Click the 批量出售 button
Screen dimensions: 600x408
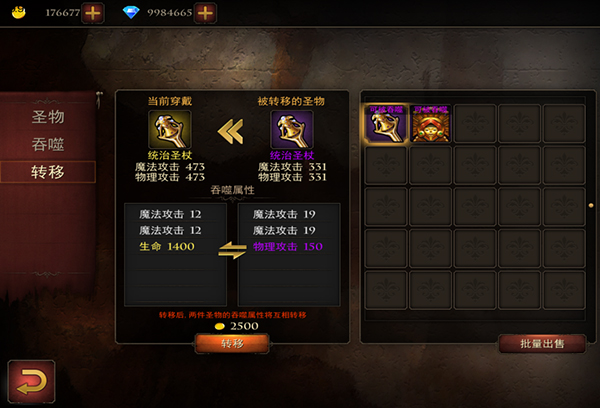coord(542,343)
